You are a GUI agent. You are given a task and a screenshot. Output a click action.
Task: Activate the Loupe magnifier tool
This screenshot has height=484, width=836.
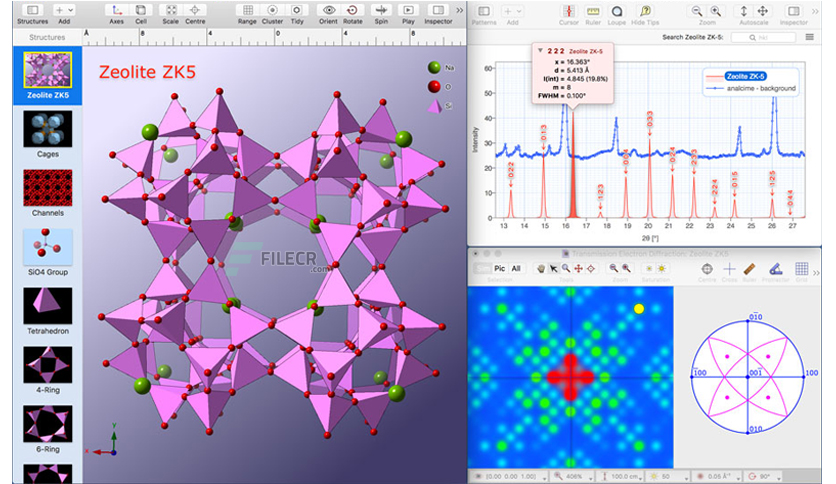click(617, 11)
